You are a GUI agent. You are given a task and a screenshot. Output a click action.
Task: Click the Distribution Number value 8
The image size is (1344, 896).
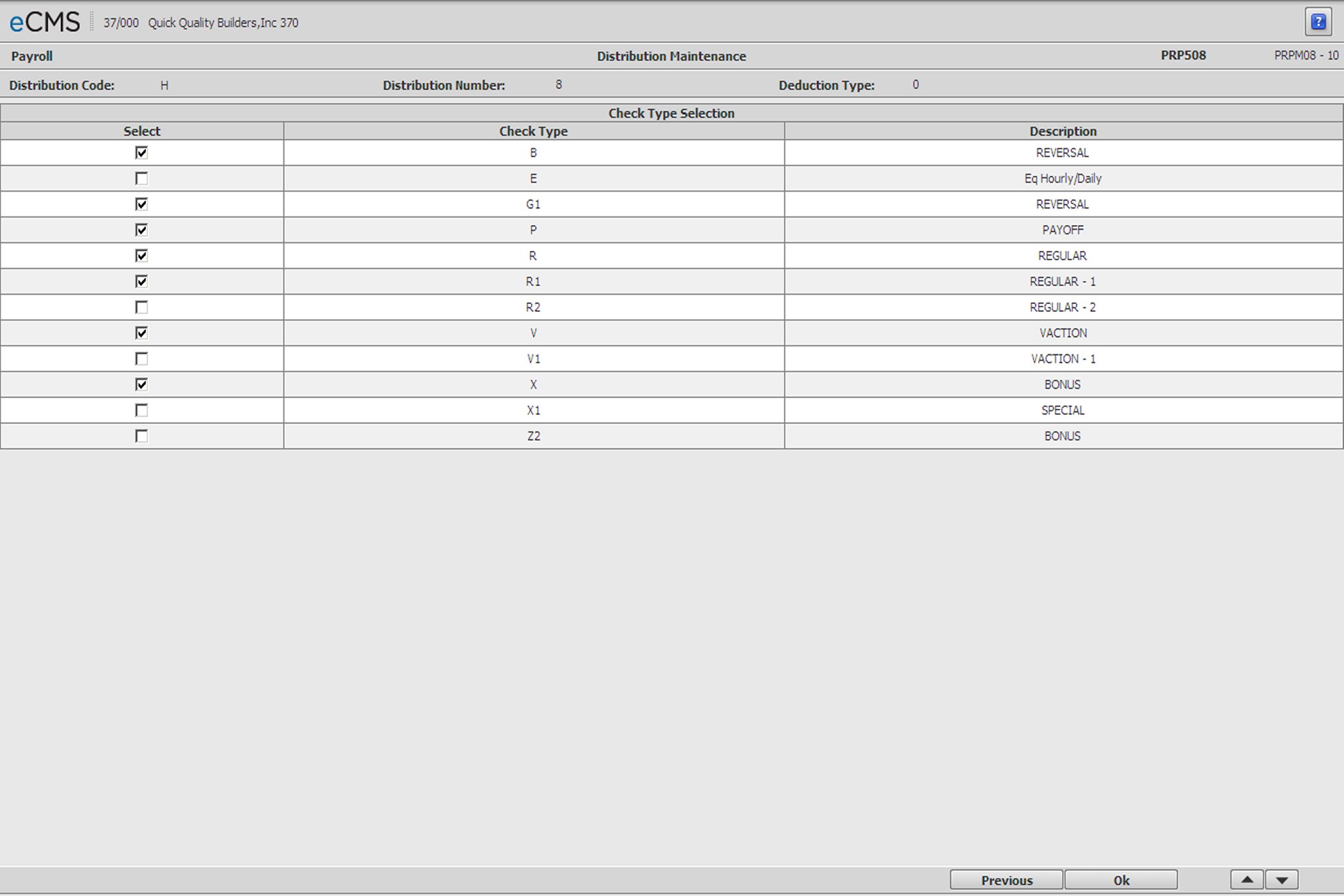(559, 85)
